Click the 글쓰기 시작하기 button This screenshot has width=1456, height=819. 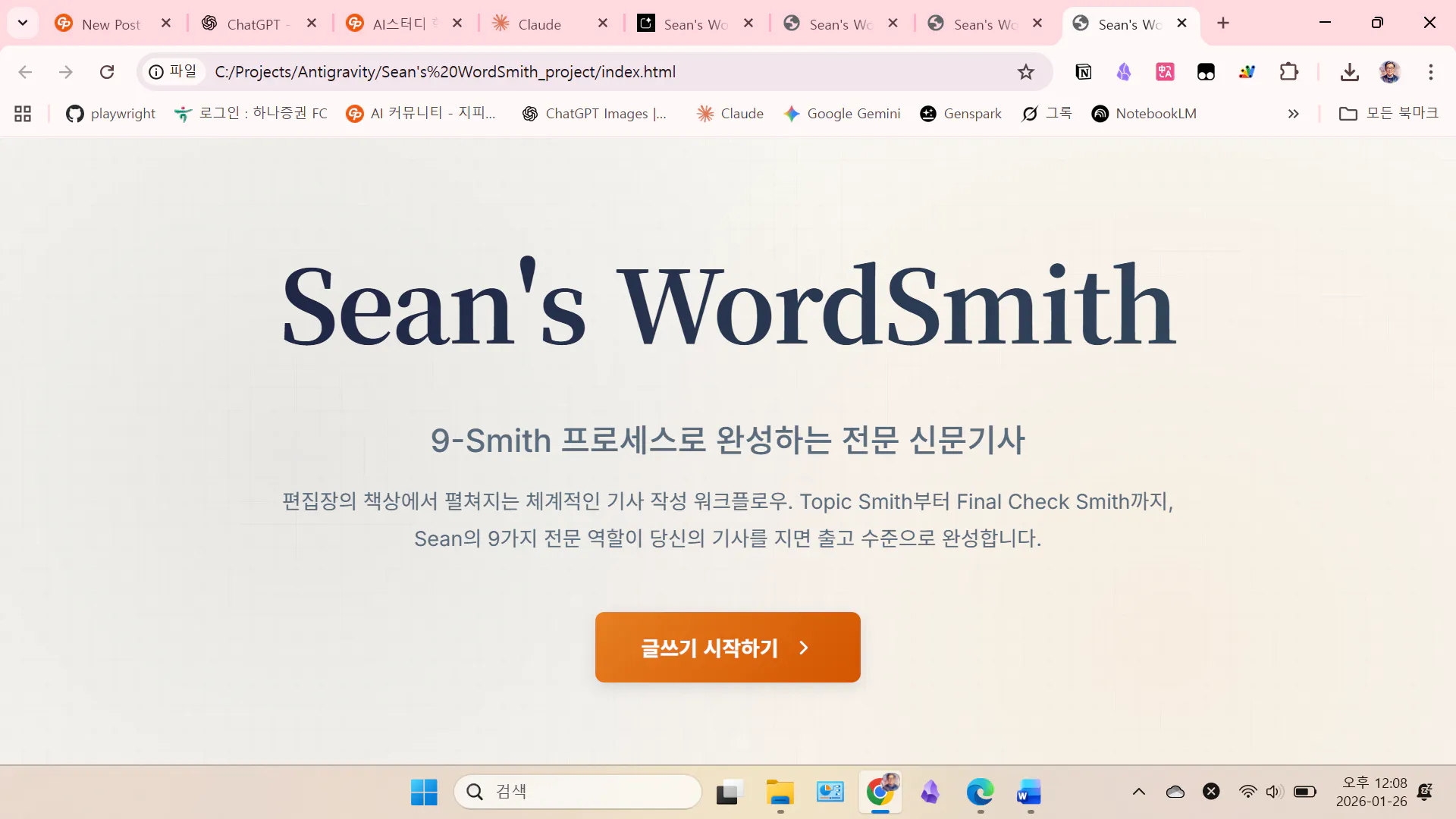[727, 648]
